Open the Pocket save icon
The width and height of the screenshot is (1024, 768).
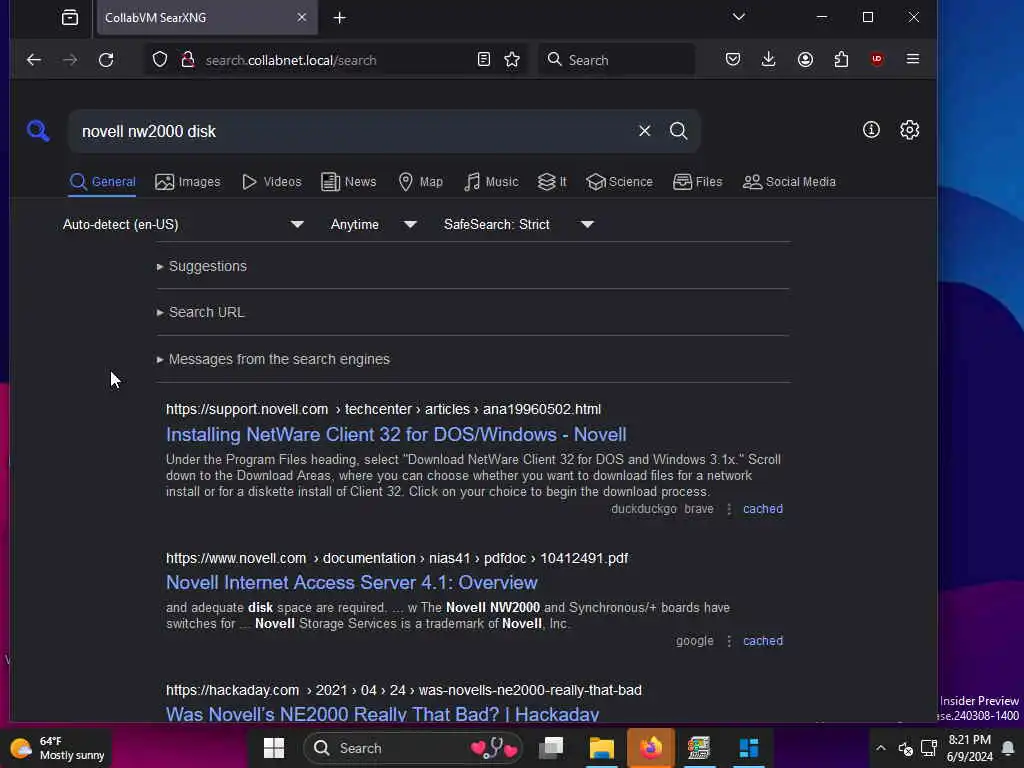pyautogui.click(x=733, y=59)
